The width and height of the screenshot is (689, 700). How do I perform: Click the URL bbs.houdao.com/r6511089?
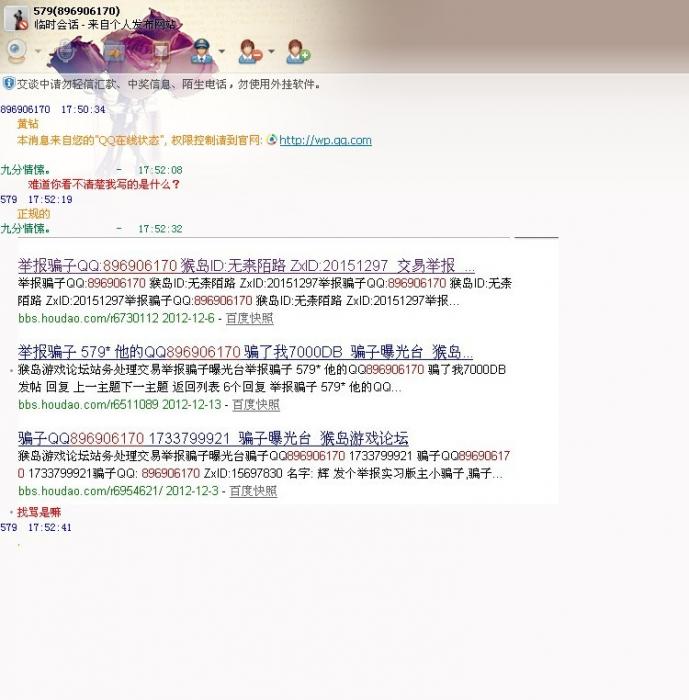point(88,404)
